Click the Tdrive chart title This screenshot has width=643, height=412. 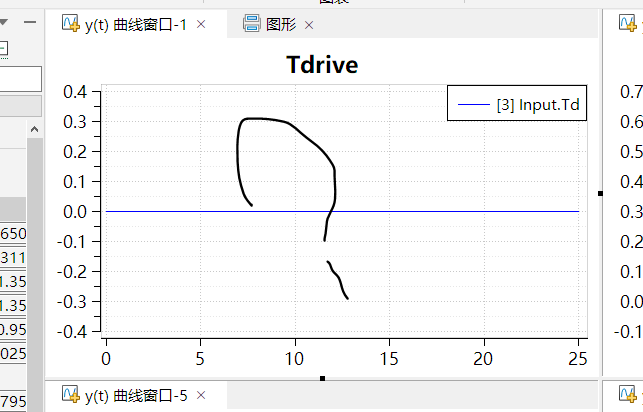(322, 65)
